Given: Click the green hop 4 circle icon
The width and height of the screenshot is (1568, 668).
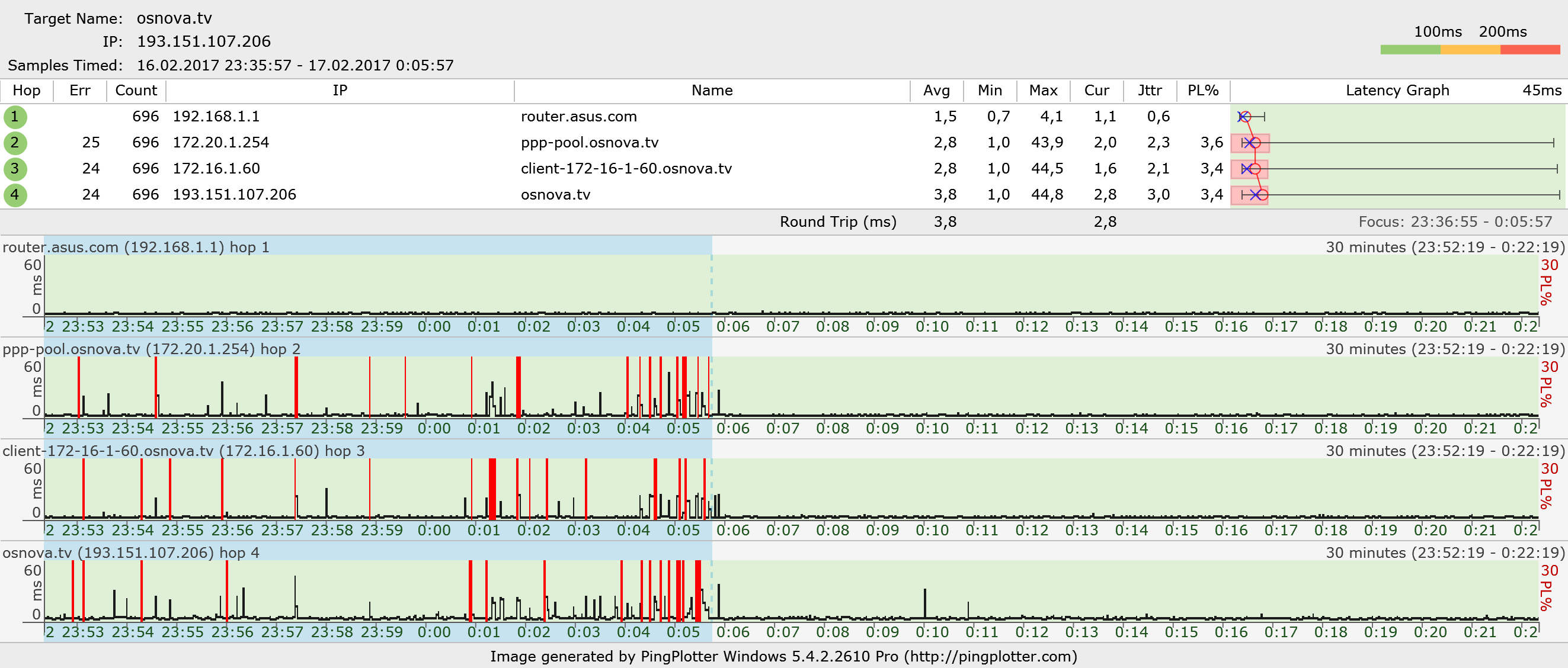Looking at the screenshot, I should pos(15,195).
